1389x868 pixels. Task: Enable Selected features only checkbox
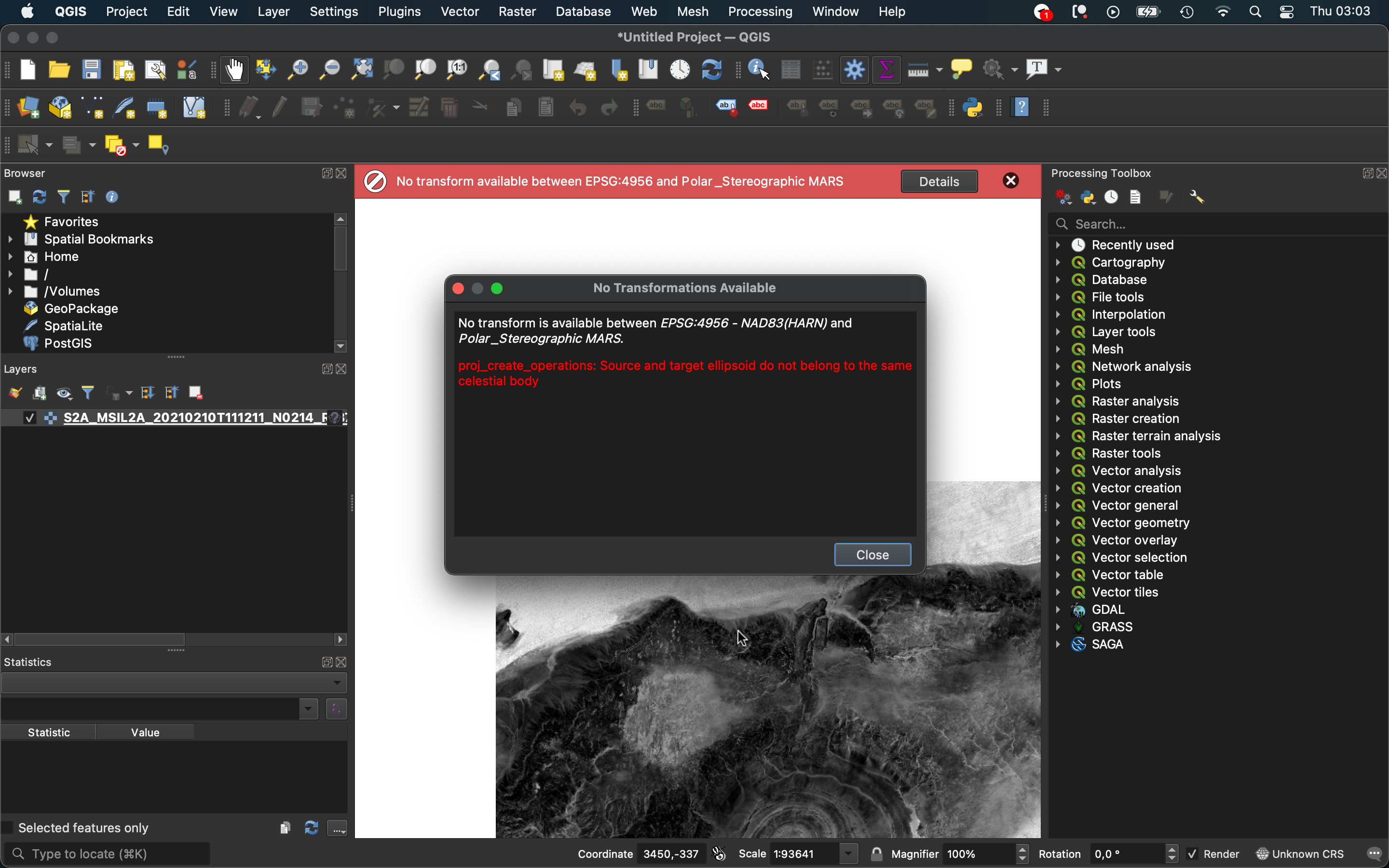[8, 827]
